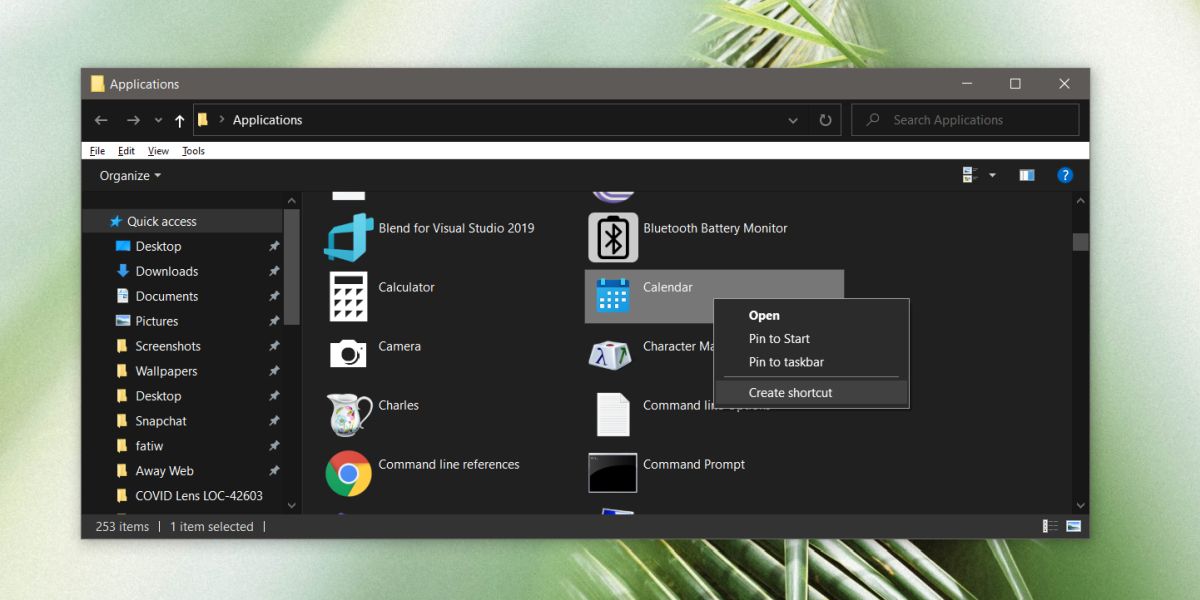The width and height of the screenshot is (1200, 600).
Task: Click the Search Applications field
Action: (x=965, y=120)
